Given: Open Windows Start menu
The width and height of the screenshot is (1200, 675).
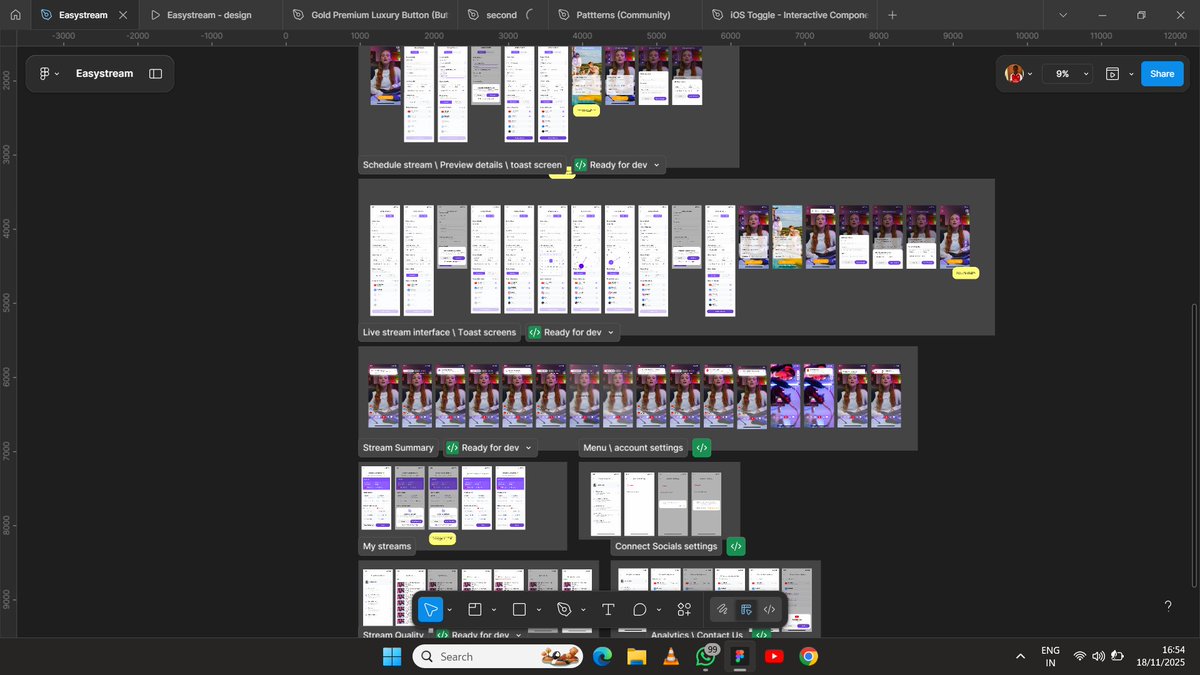Looking at the screenshot, I should tap(391, 656).
